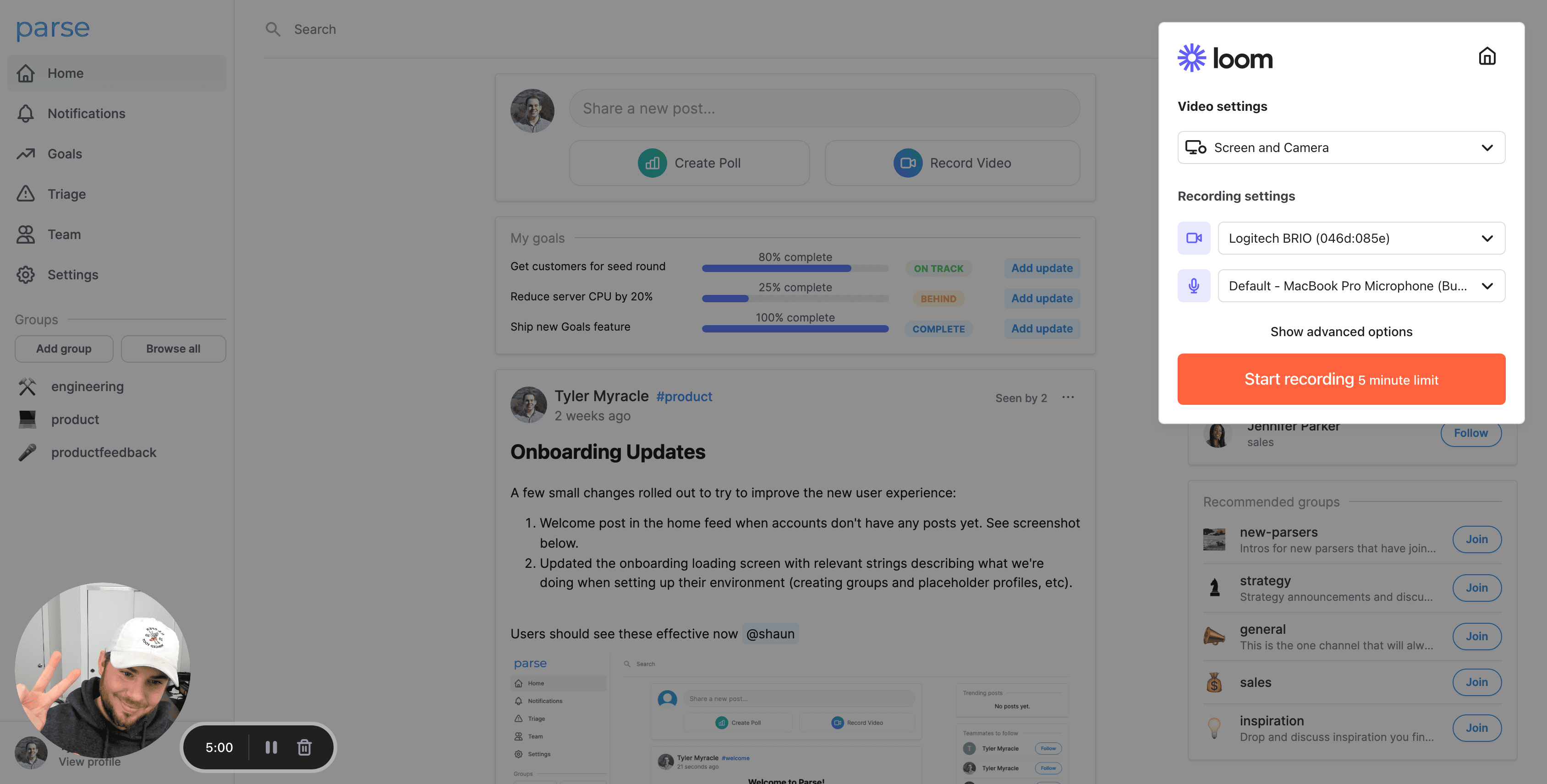Click the @shaun mention
This screenshot has width=1547, height=784.
pyautogui.click(x=770, y=633)
